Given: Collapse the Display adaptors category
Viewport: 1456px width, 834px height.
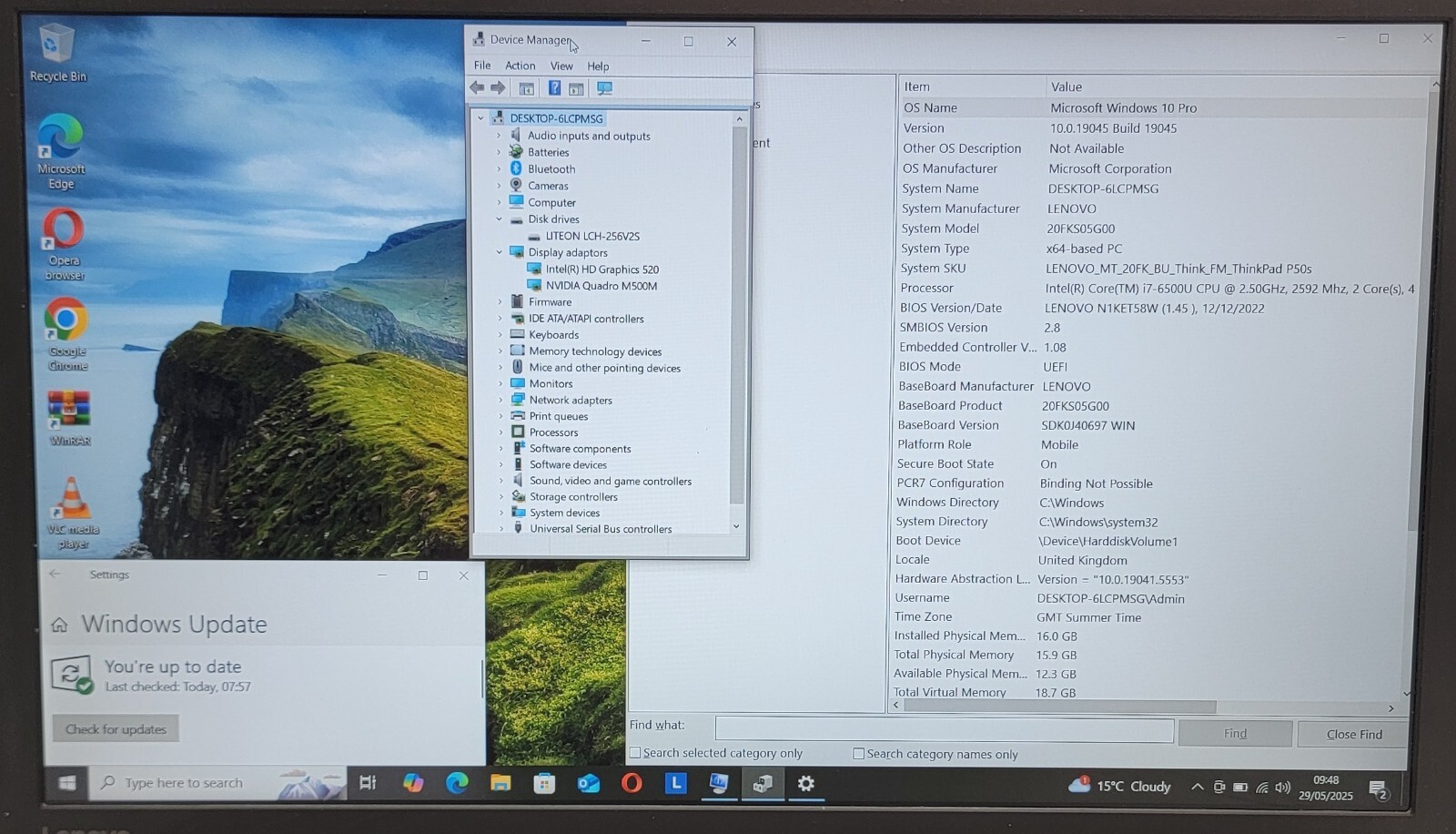Looking at the screenshot, I should click(x=499, y=252).
